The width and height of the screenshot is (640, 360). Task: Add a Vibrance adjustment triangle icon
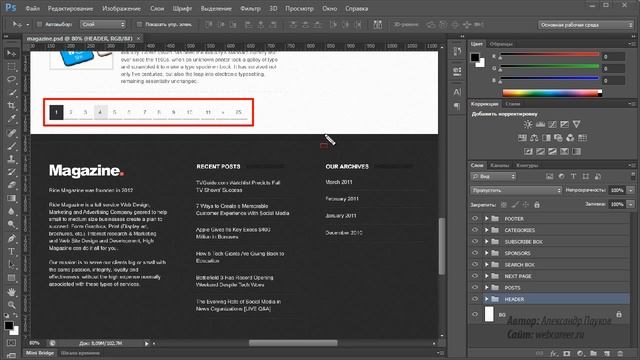(x=576, y=124)
